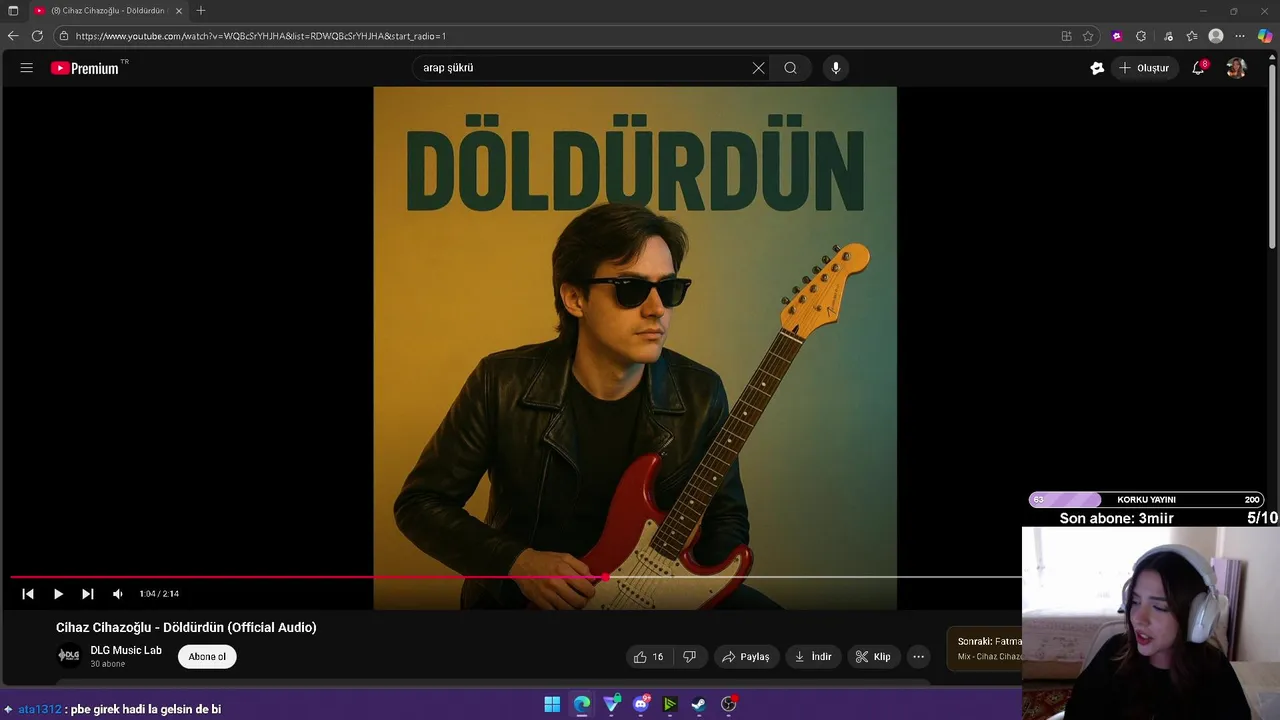Like the video with thumbs up
Image resolution: width=1280 pixels, height=720 pixels.
point(649,657)
